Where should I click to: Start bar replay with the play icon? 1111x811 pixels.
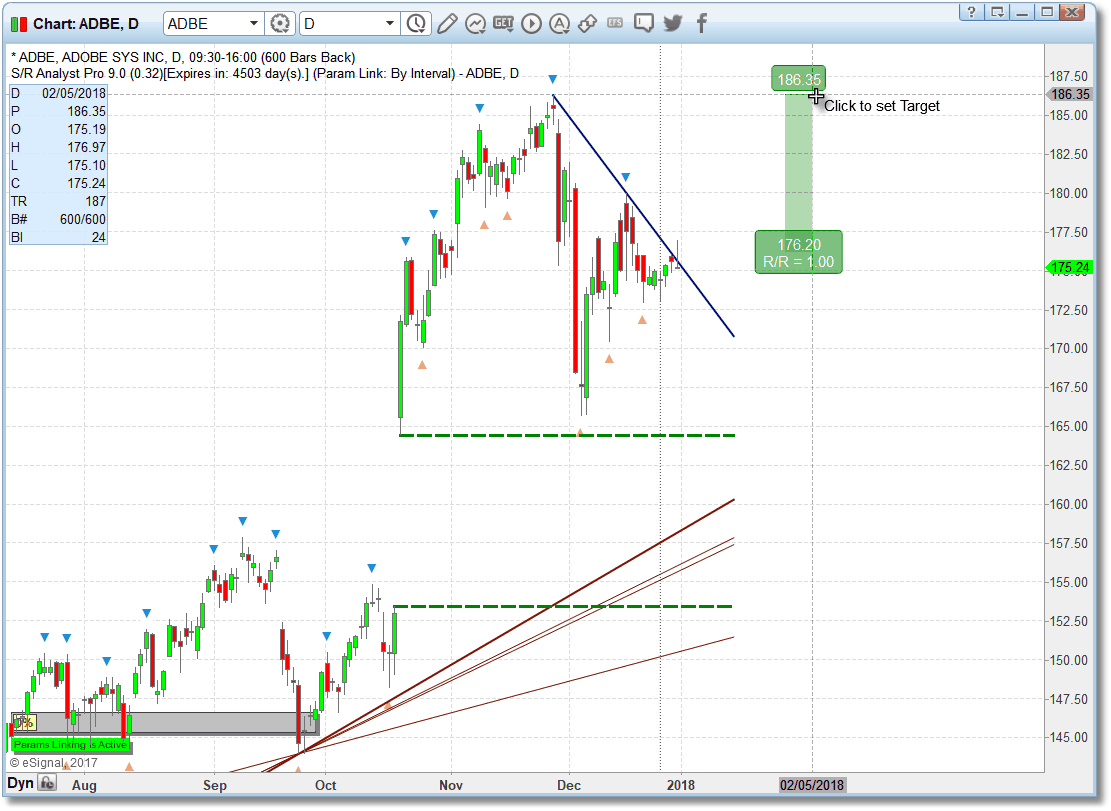[x=531, y=23]
